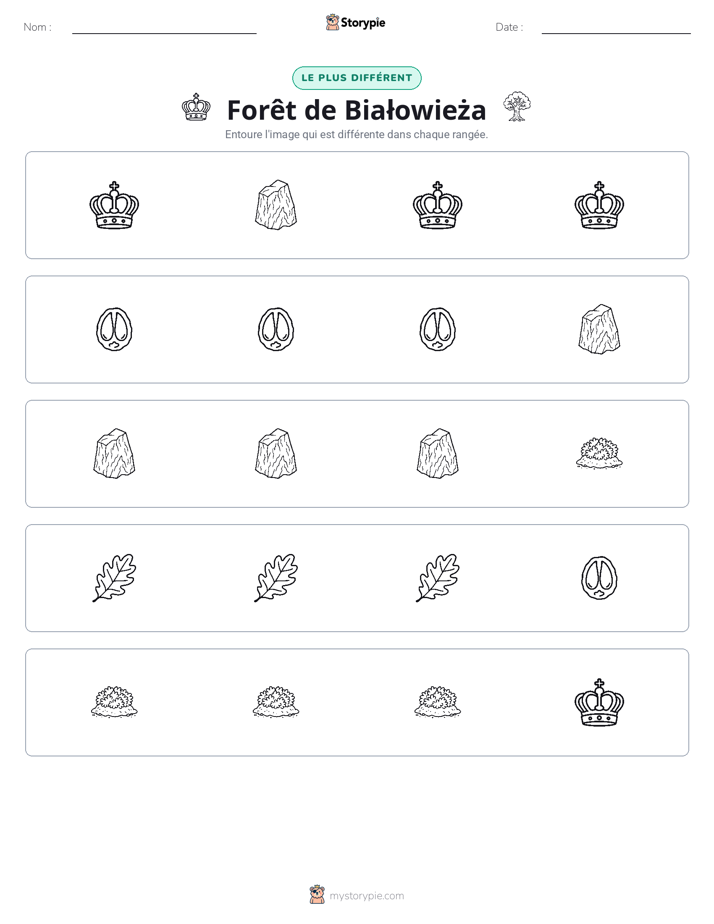Select the crown in the moss mound row
The image size is (714, 924).
(x=599, y=702)
